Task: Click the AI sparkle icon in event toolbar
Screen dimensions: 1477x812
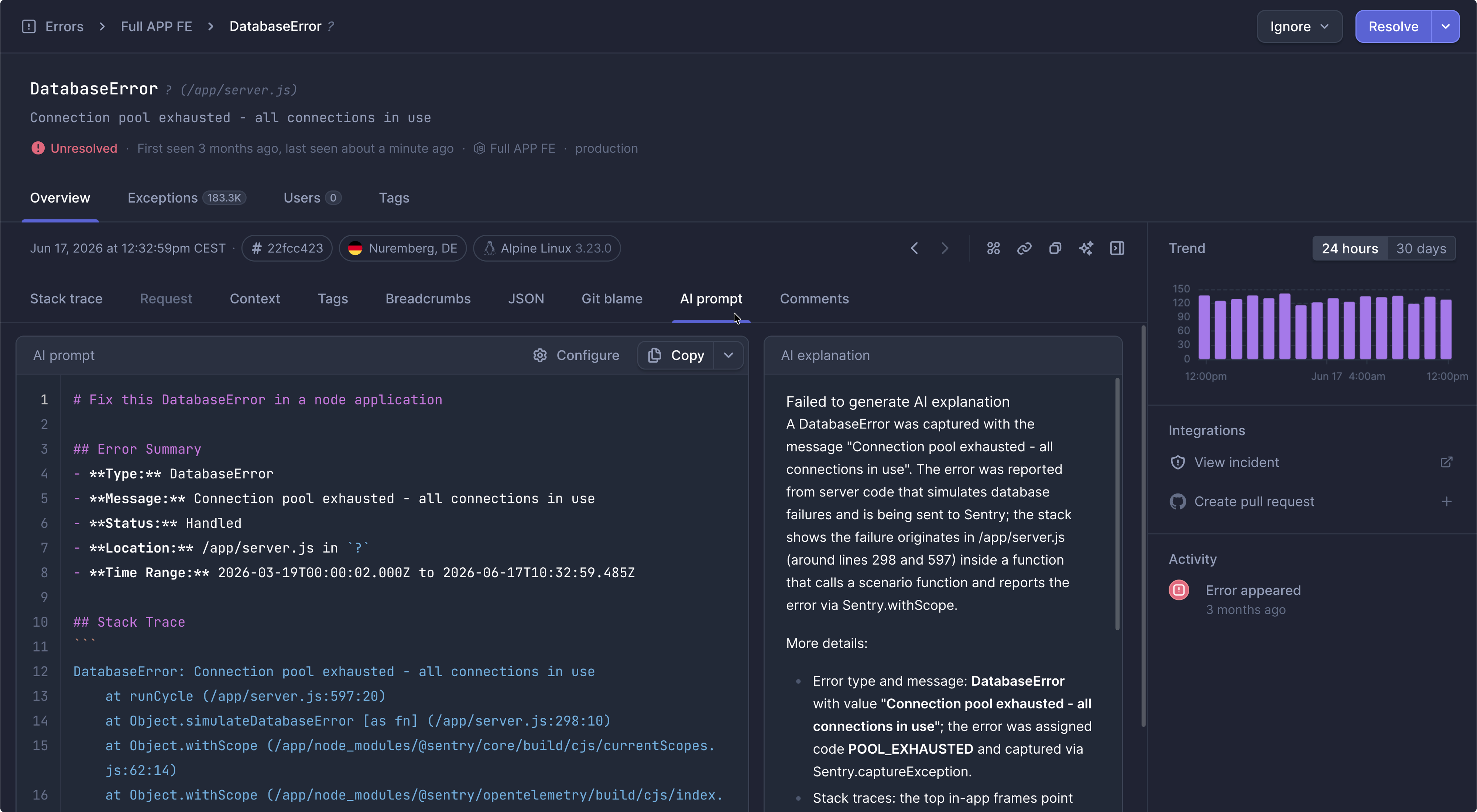Action: click(x=1086, y=248)
